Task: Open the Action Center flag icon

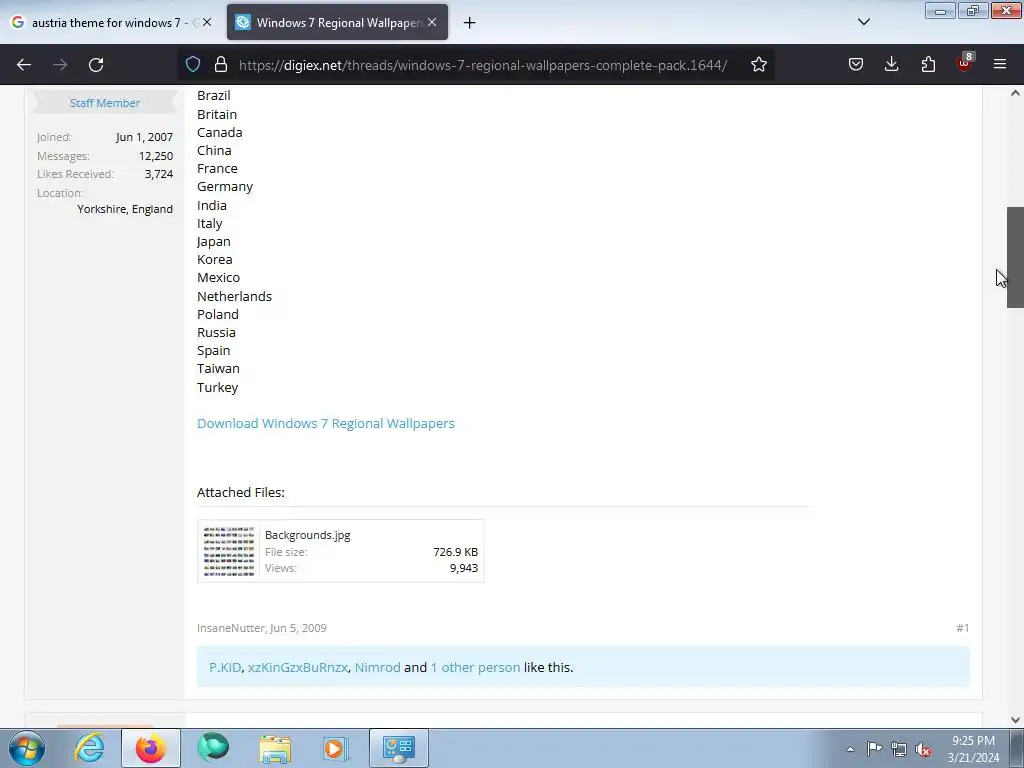Action: point(874,749)
